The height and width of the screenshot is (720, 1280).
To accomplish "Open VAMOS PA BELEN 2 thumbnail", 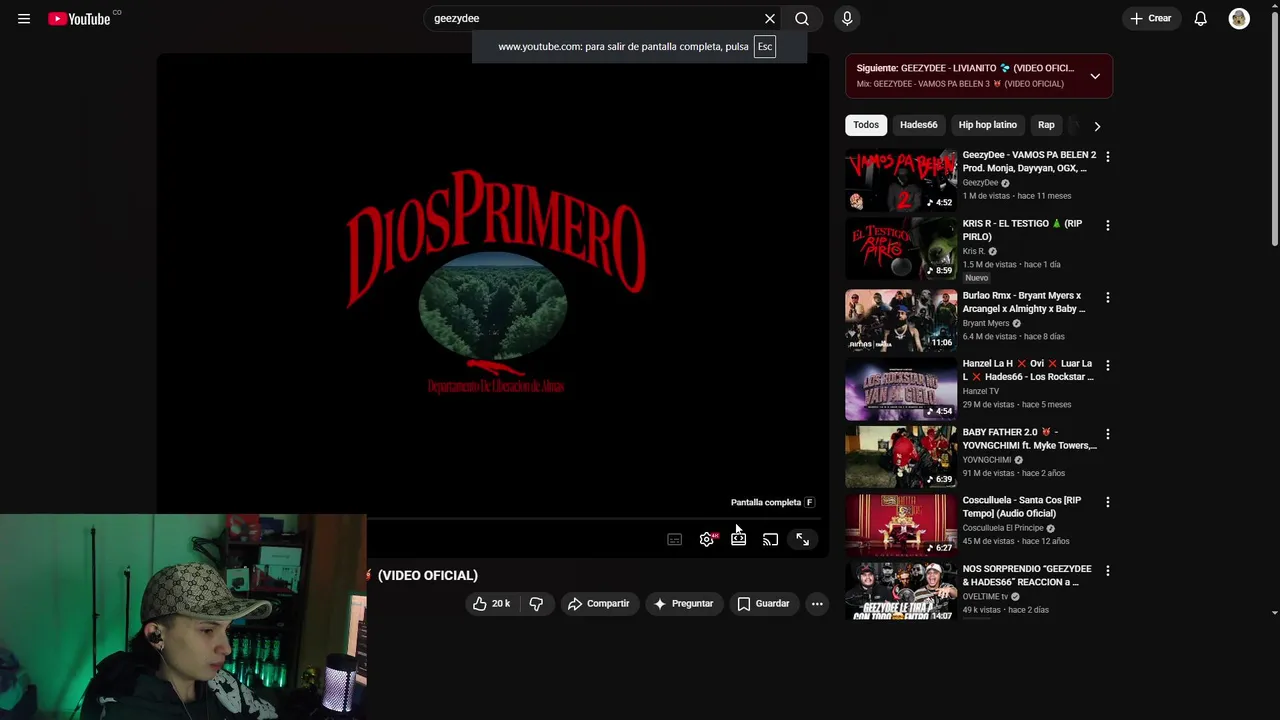I will 901,180.
